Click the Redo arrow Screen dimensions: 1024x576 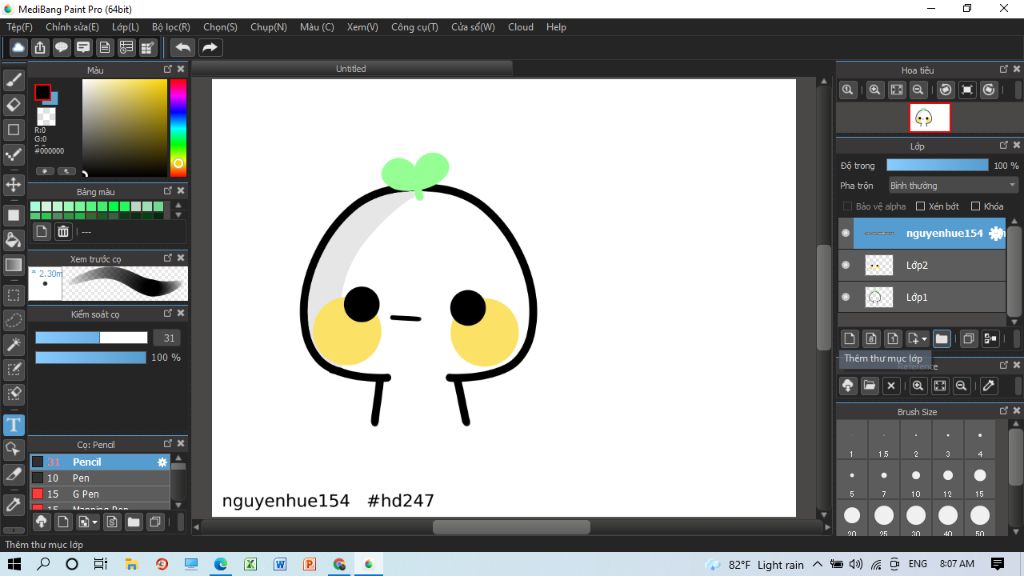(x=210, y=47)
